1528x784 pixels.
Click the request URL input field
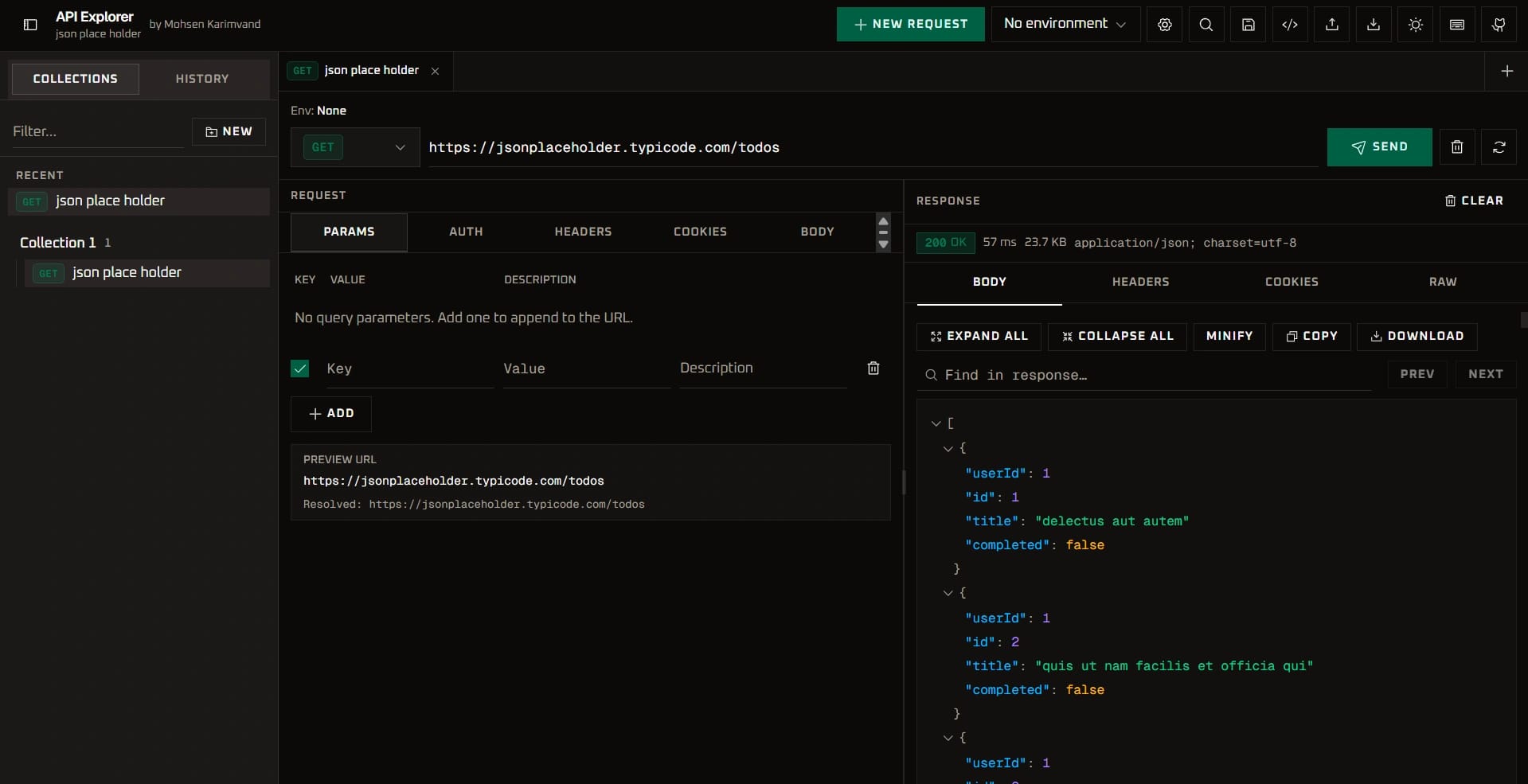pyautogui.click(x=873, y=147)
